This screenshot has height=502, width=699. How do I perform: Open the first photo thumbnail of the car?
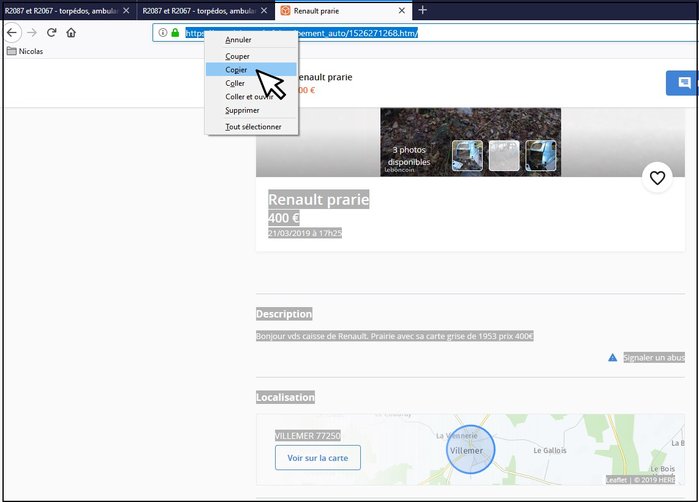[x=467, y=156]
